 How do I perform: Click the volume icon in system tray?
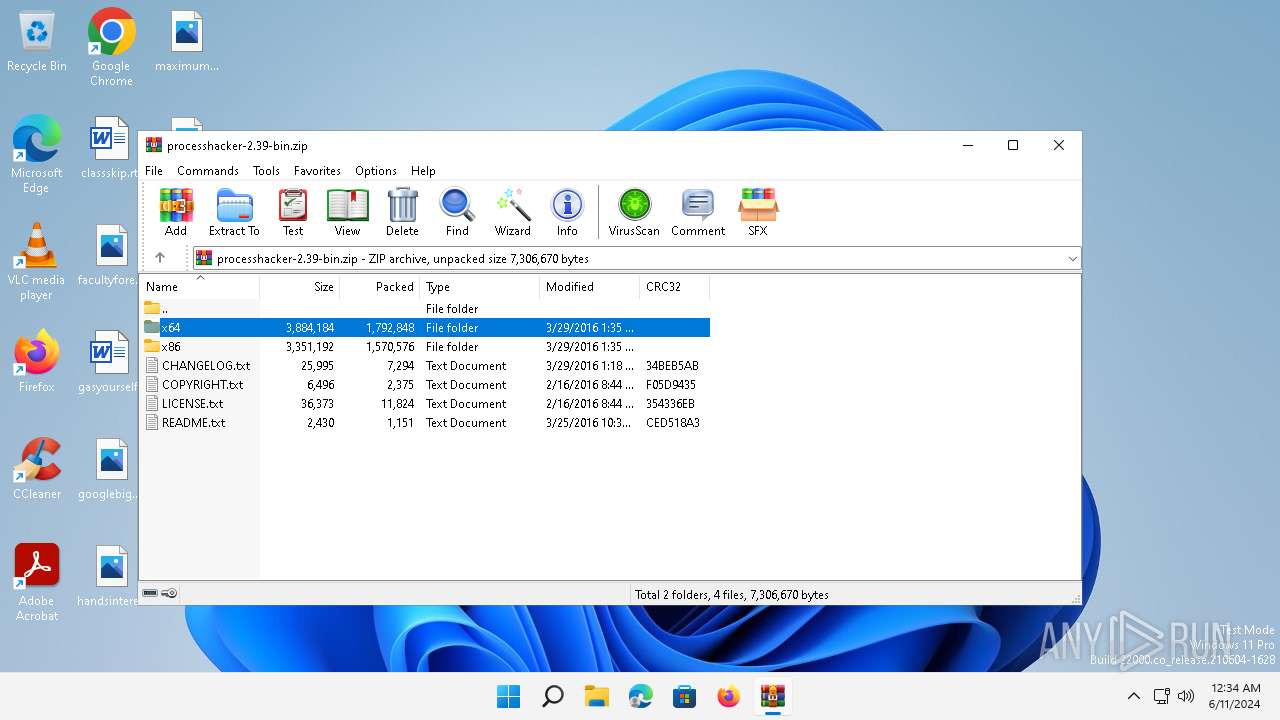1186,696
